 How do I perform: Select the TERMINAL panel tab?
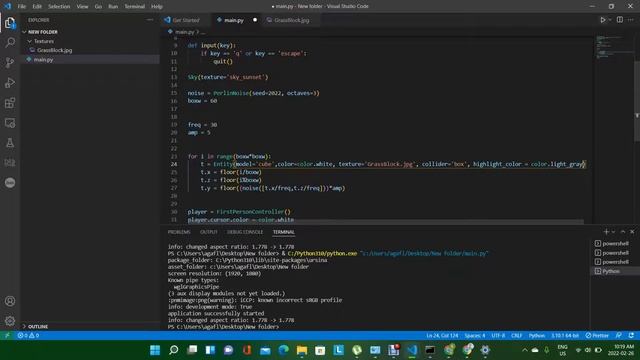(284, 232)
